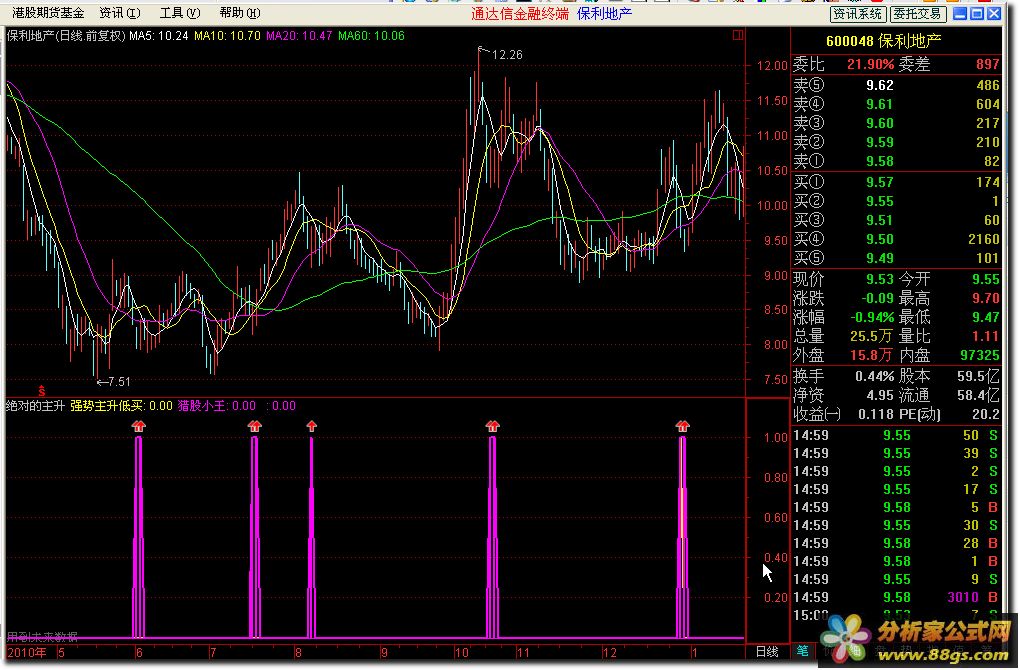Click the 绝对的主升 indicator name
Image resolution: width=1020 pixels, height=670 pixels.
(35, 406)
